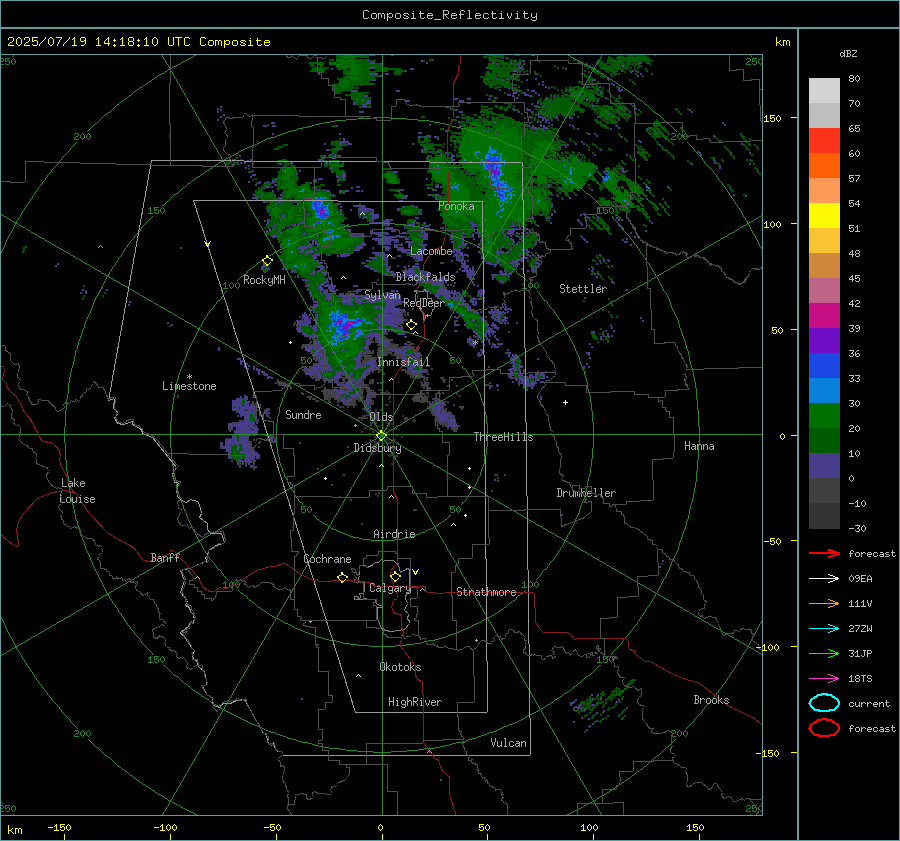The image size is (900, 841).
Task: Click the yellow 54 dBZ legend swatch
Action: pos(824,215)
